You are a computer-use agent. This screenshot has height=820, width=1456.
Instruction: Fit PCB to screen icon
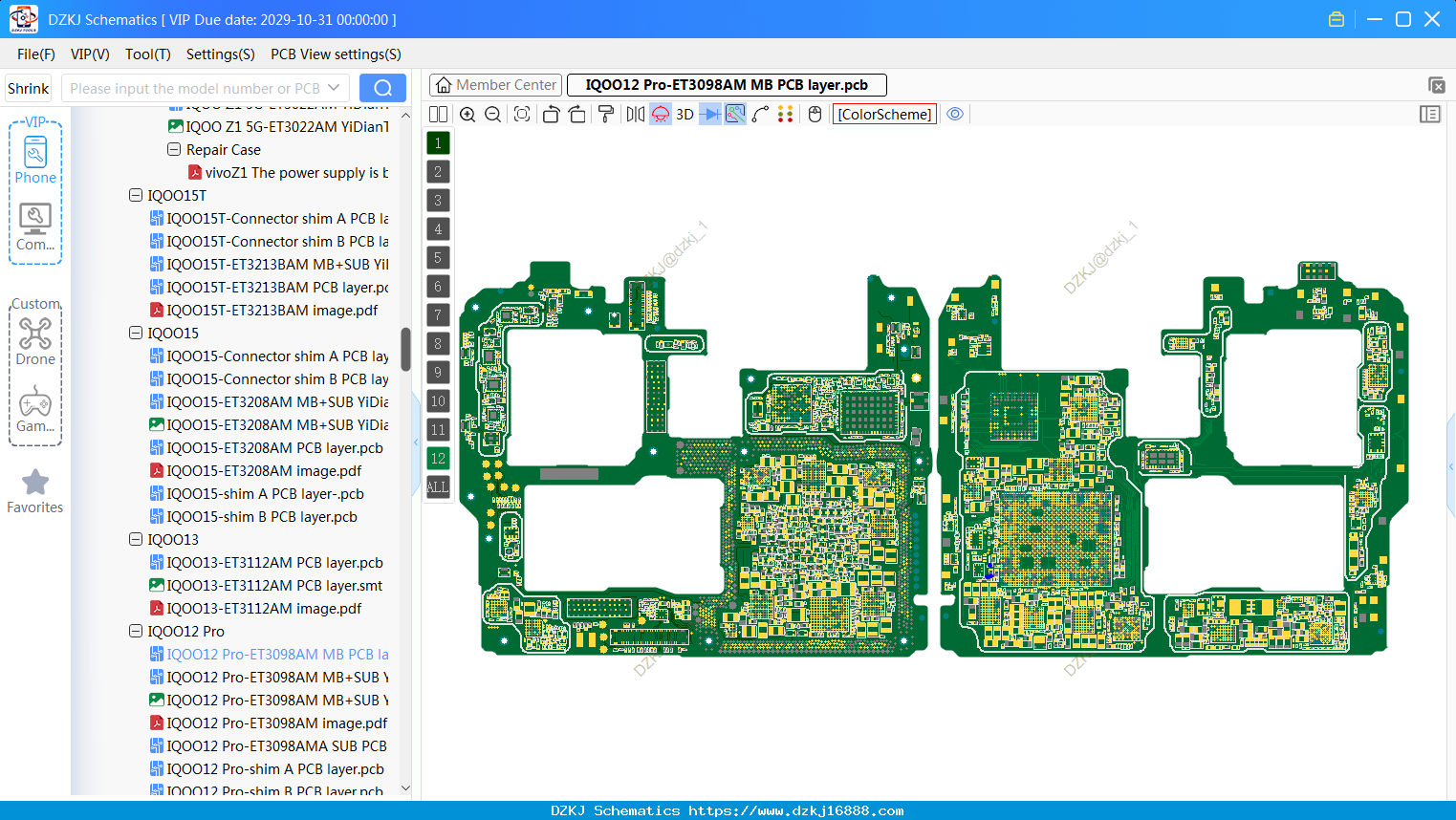(x=522, y=114)
